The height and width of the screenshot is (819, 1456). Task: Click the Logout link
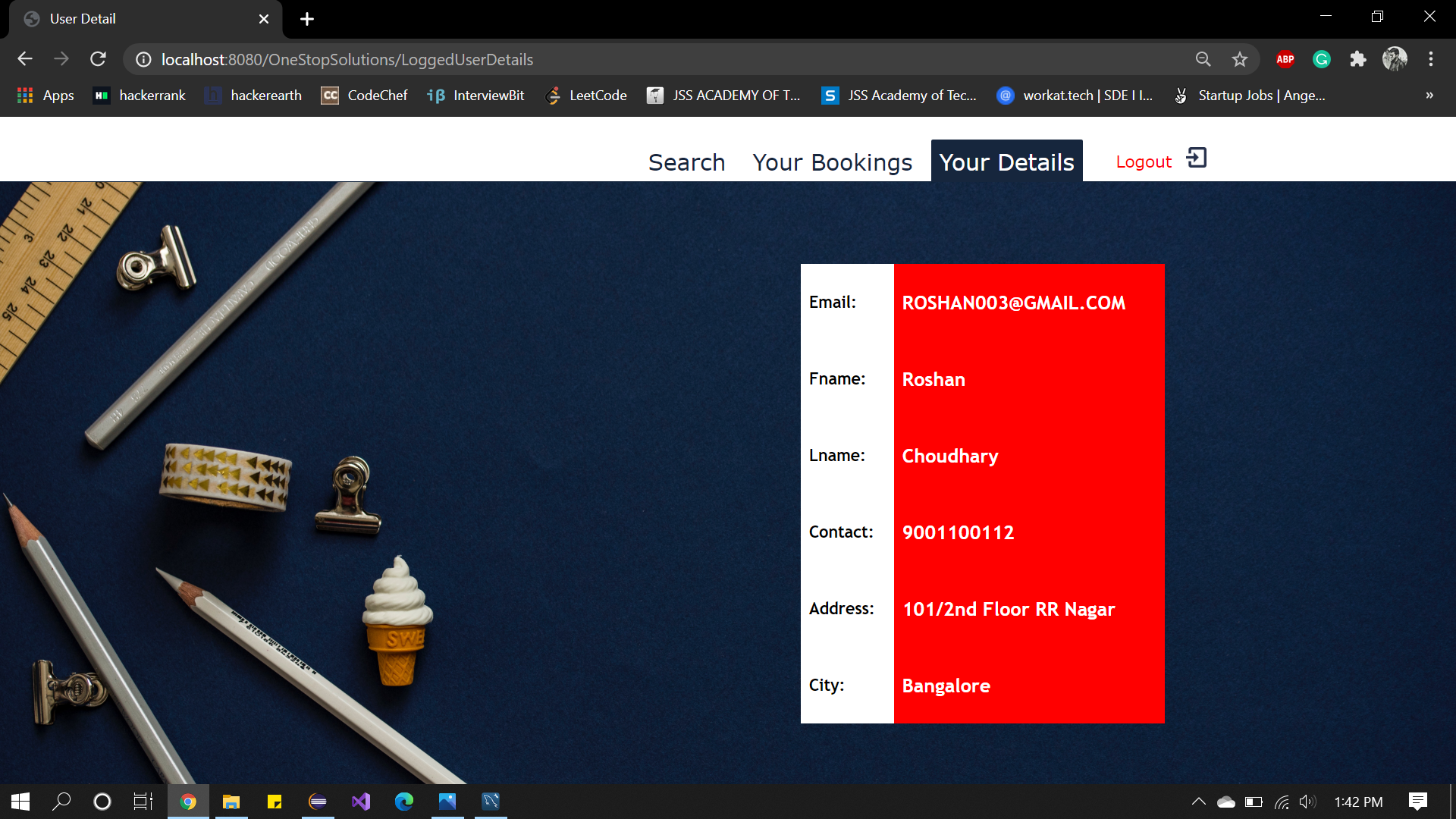(1144, 162)
